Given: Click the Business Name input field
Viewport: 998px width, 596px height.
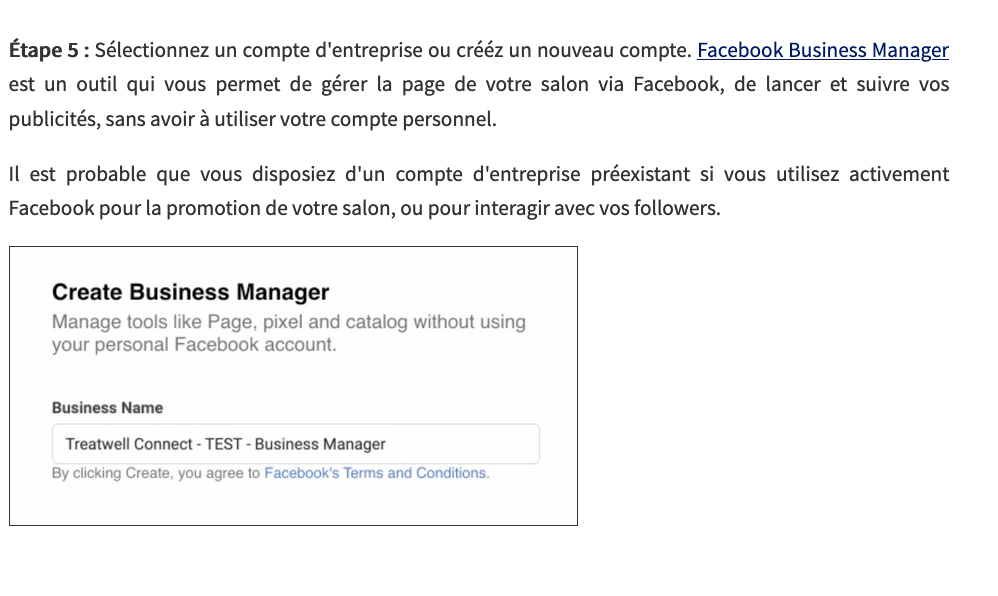Looking at the screenshot, I should [295, 444].
